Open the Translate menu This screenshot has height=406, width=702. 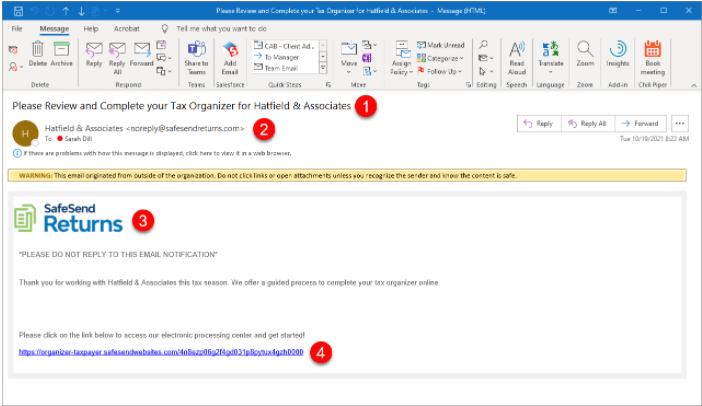point(551,58)
